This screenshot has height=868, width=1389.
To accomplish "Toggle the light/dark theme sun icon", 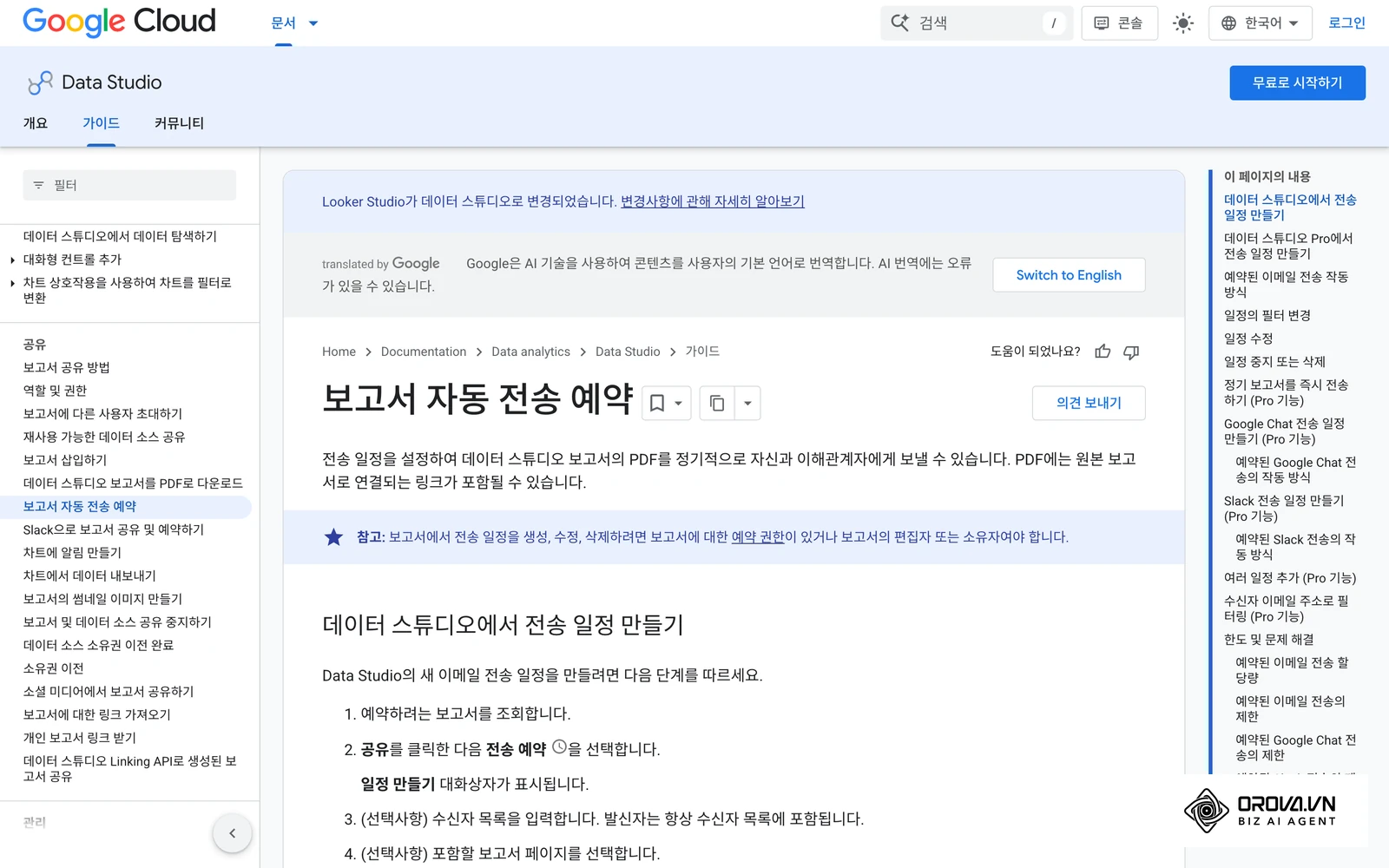I will coord(1182,23).
